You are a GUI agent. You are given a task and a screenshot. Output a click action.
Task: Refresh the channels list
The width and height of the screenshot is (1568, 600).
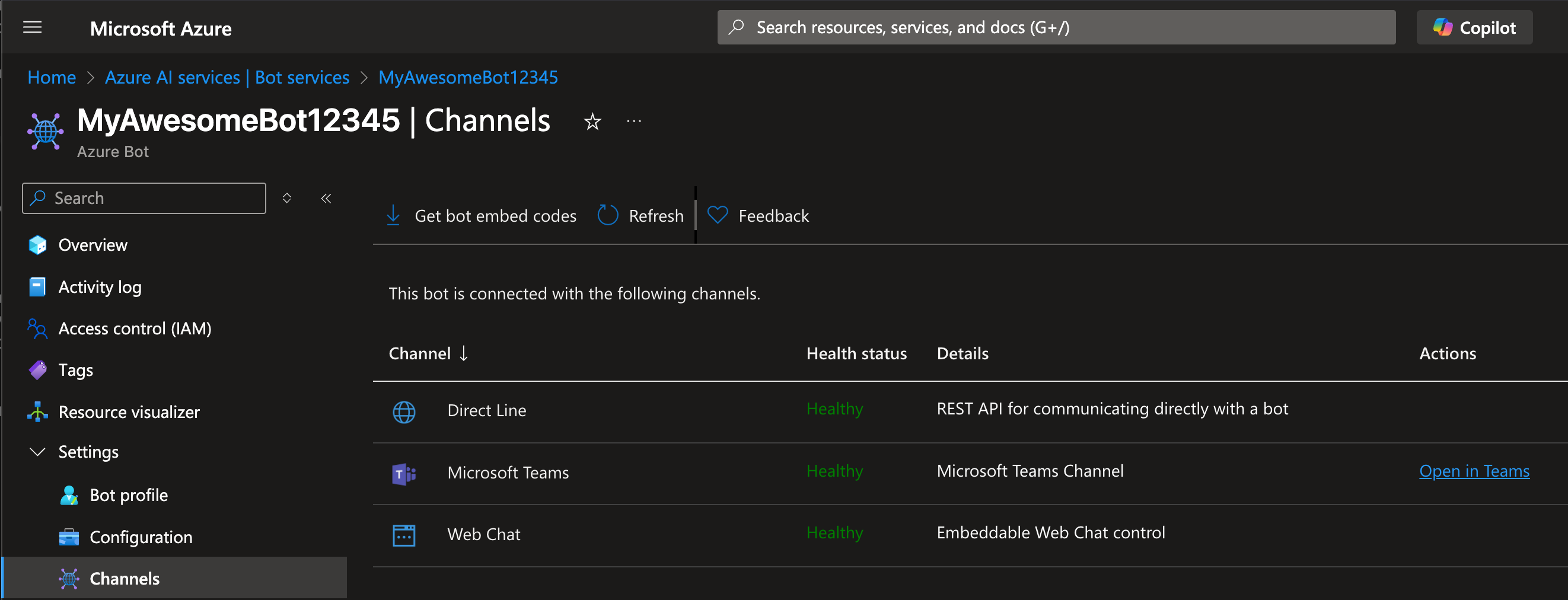[x=640, y=215]
